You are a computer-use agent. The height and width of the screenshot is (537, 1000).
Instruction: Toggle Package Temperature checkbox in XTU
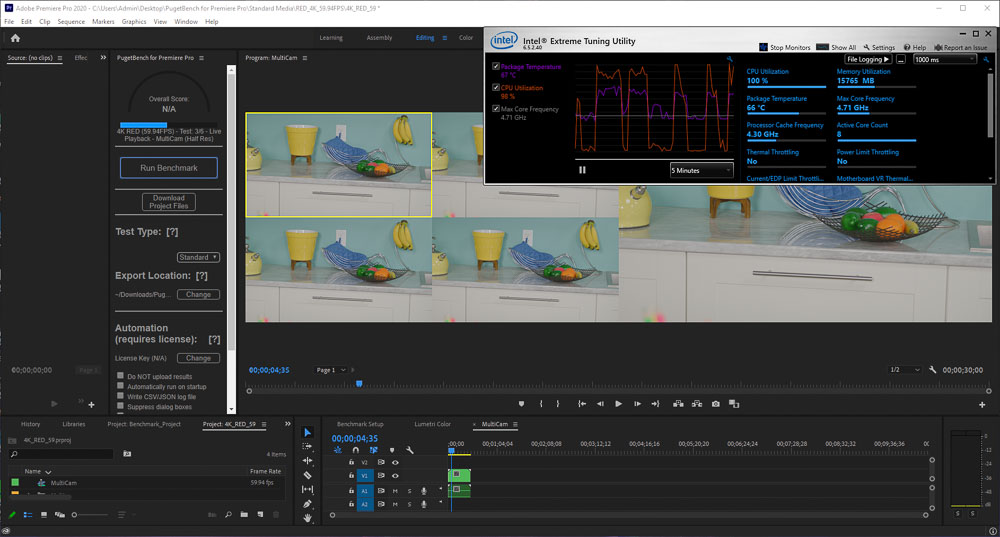point(496,66)
